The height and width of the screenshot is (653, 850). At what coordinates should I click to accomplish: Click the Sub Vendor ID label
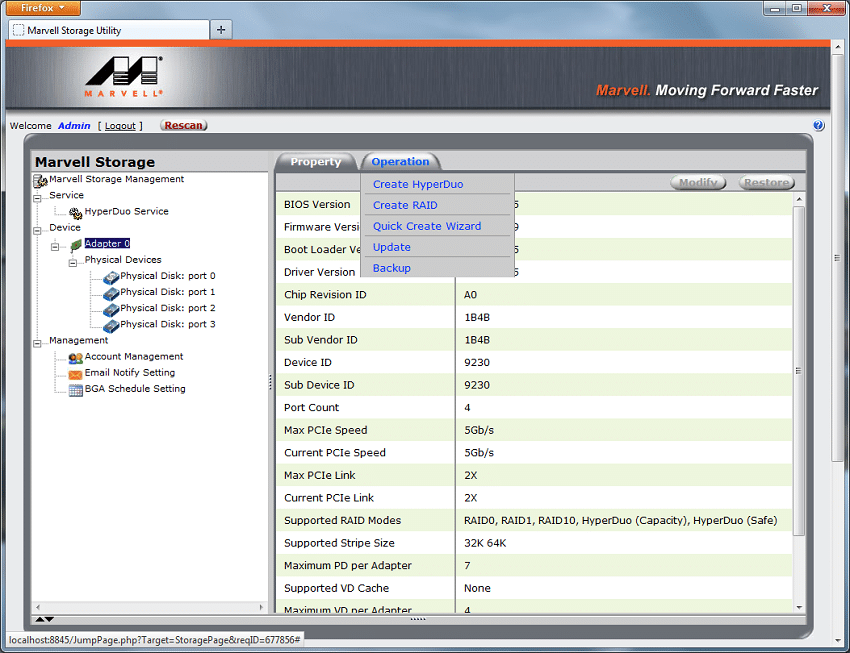(x=320, y=340)
